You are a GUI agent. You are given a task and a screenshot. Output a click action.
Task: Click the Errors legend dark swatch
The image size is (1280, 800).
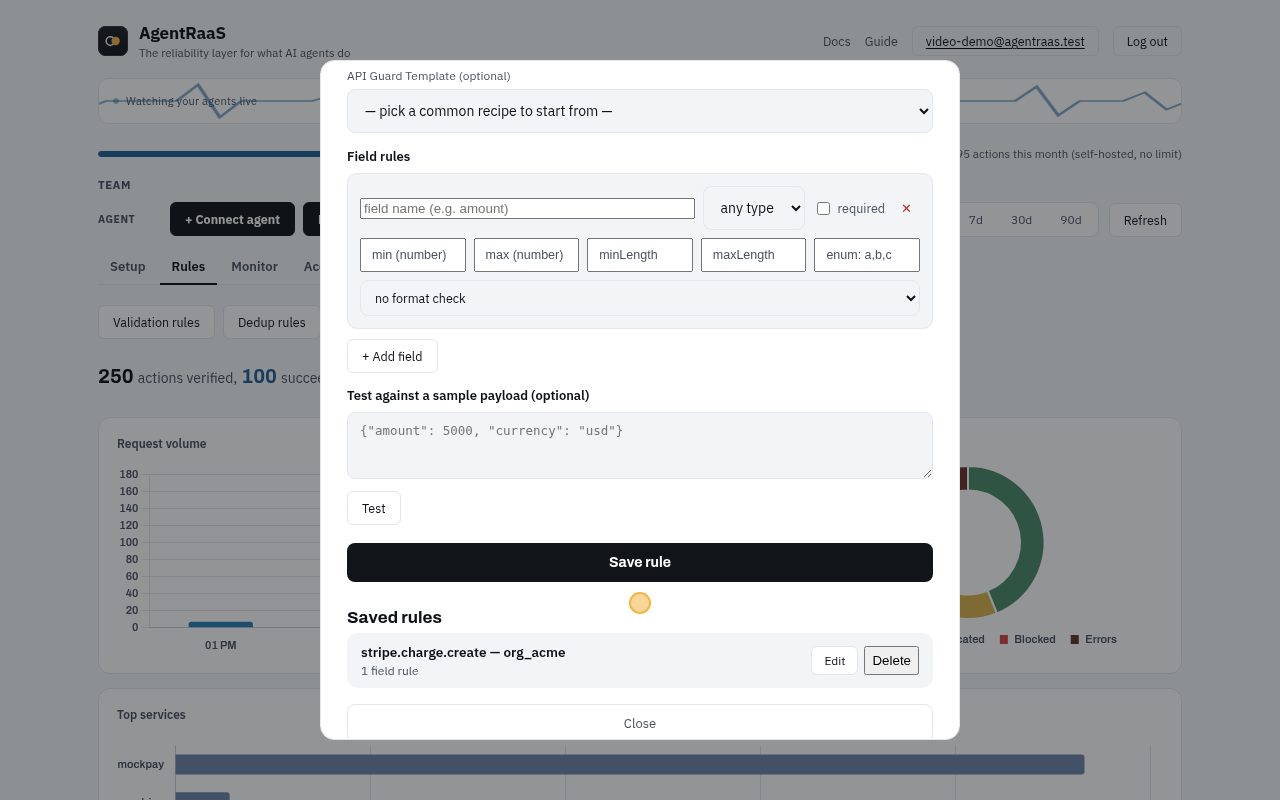click(x=1075, y=639)
